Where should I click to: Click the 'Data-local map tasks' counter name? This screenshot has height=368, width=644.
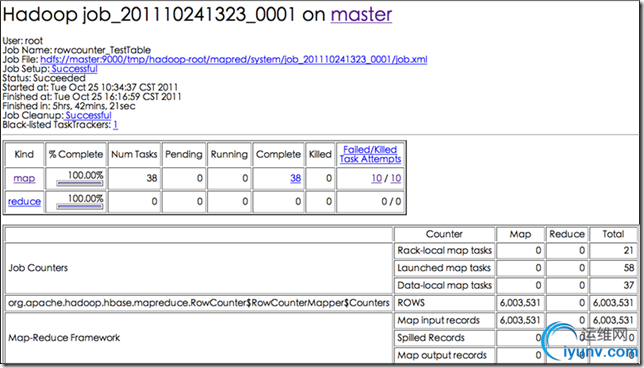tap(444, 285)
